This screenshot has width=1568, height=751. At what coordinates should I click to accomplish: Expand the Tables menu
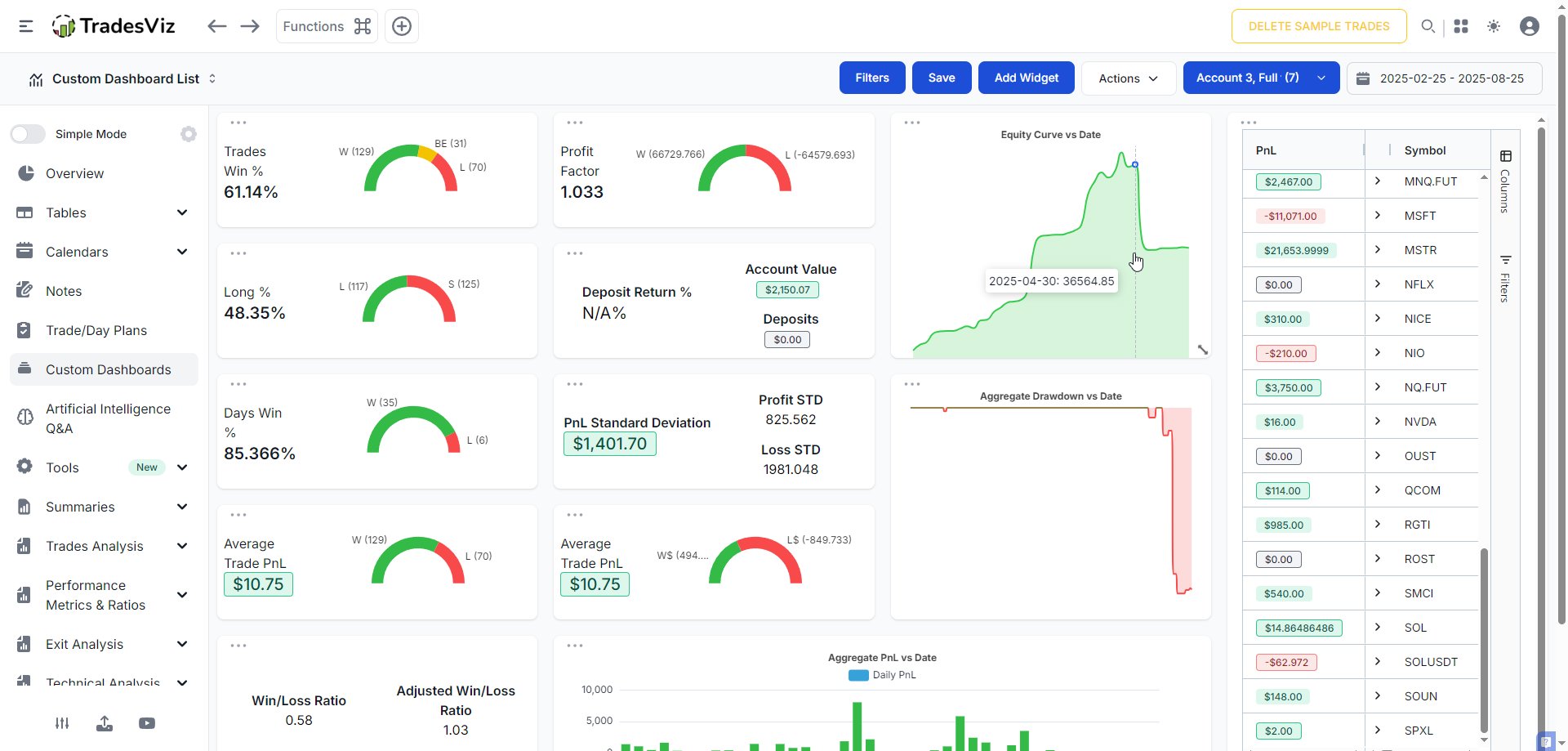point(104,212)
